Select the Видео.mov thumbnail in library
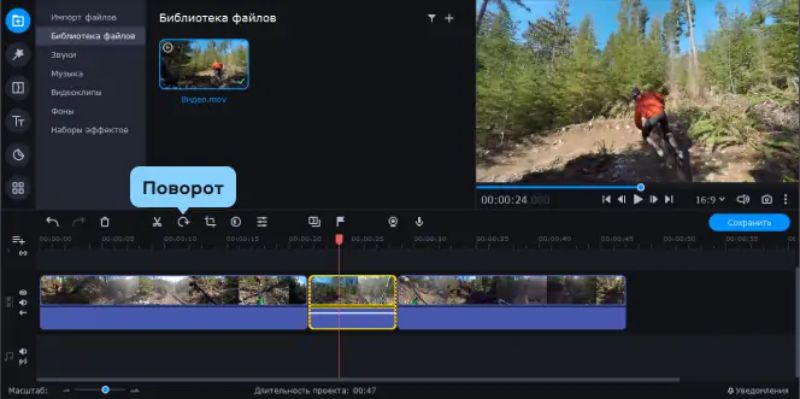The width and height of the screenshot is (800, 399). pos(204,64)
